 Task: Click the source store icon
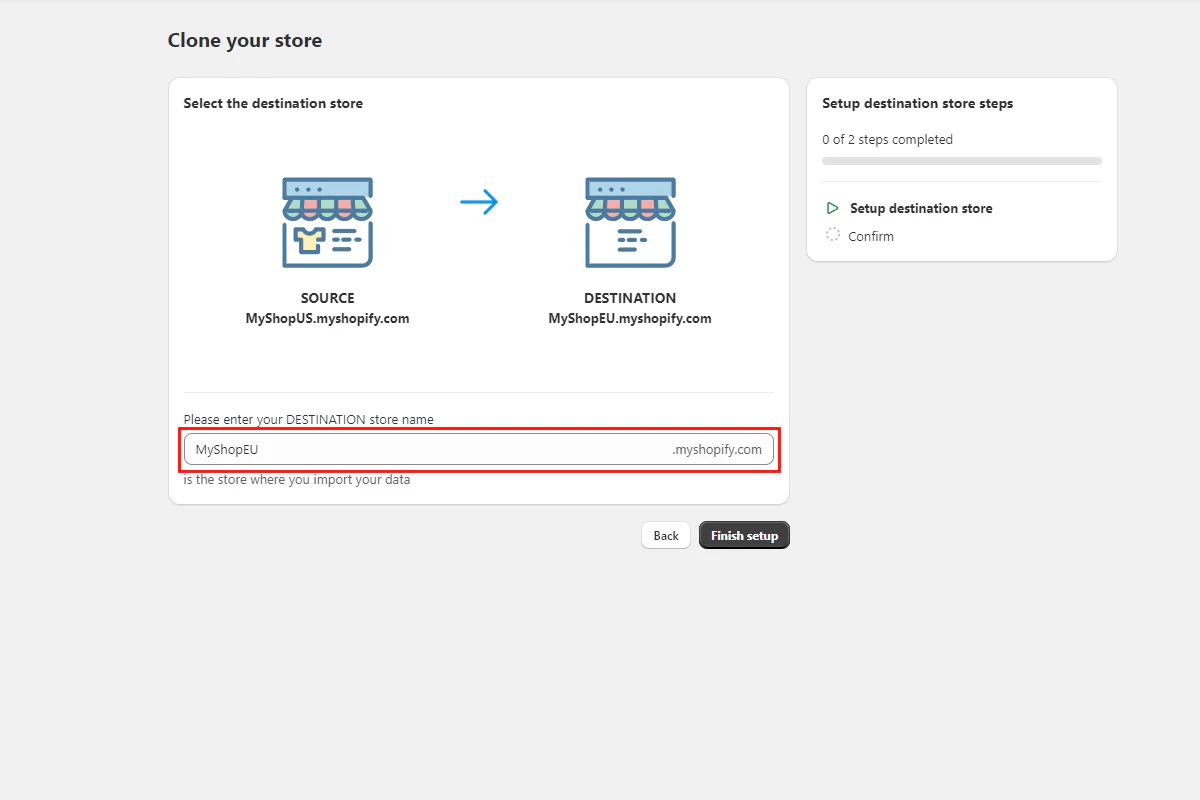pyautogui.click(x=327, y=222)
